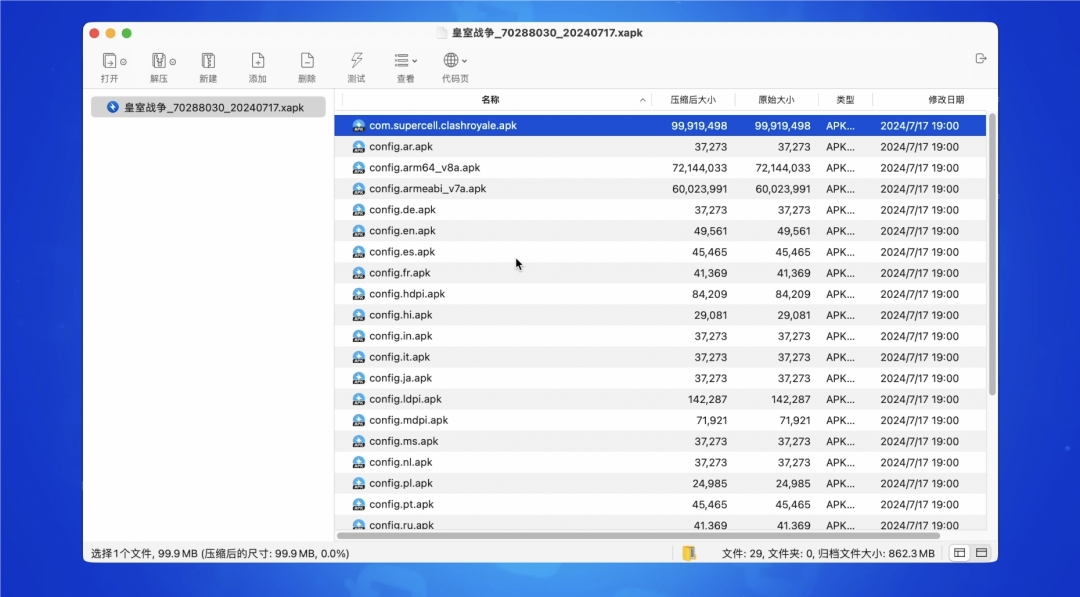Open the 代码页 (Code page) dropdown
The width and height of the screenshot is (1080, 597).
coord(455,61)
